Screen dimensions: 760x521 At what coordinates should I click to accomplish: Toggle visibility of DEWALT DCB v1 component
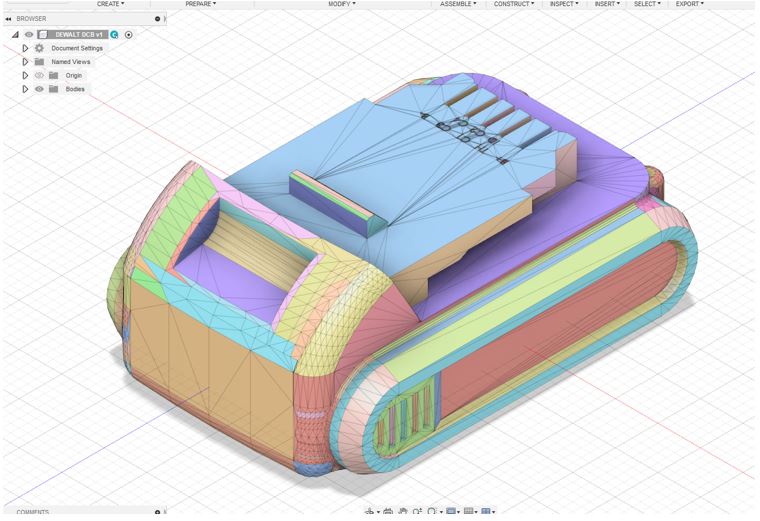tap(29, 35)
